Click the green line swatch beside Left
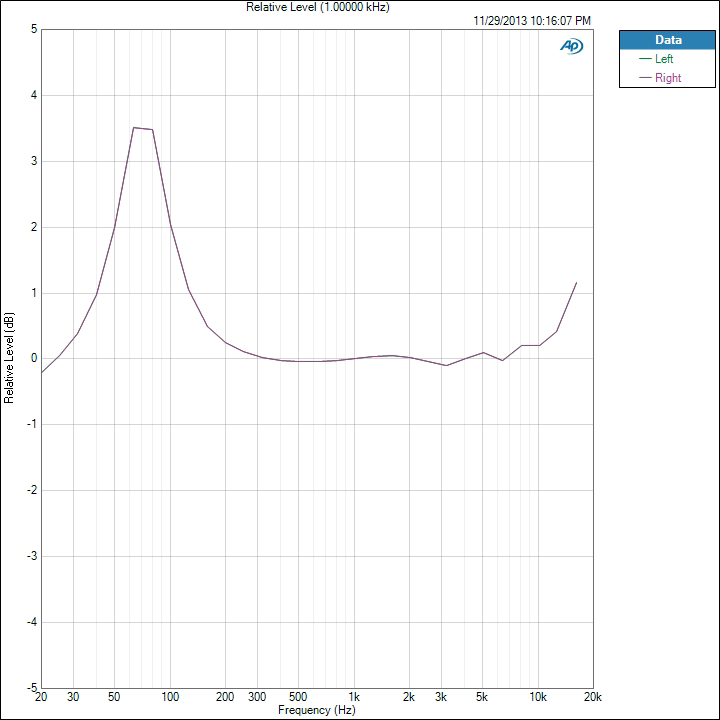This screenshot has width=720, height=720. pyautogui.click(x=644, y=59)
